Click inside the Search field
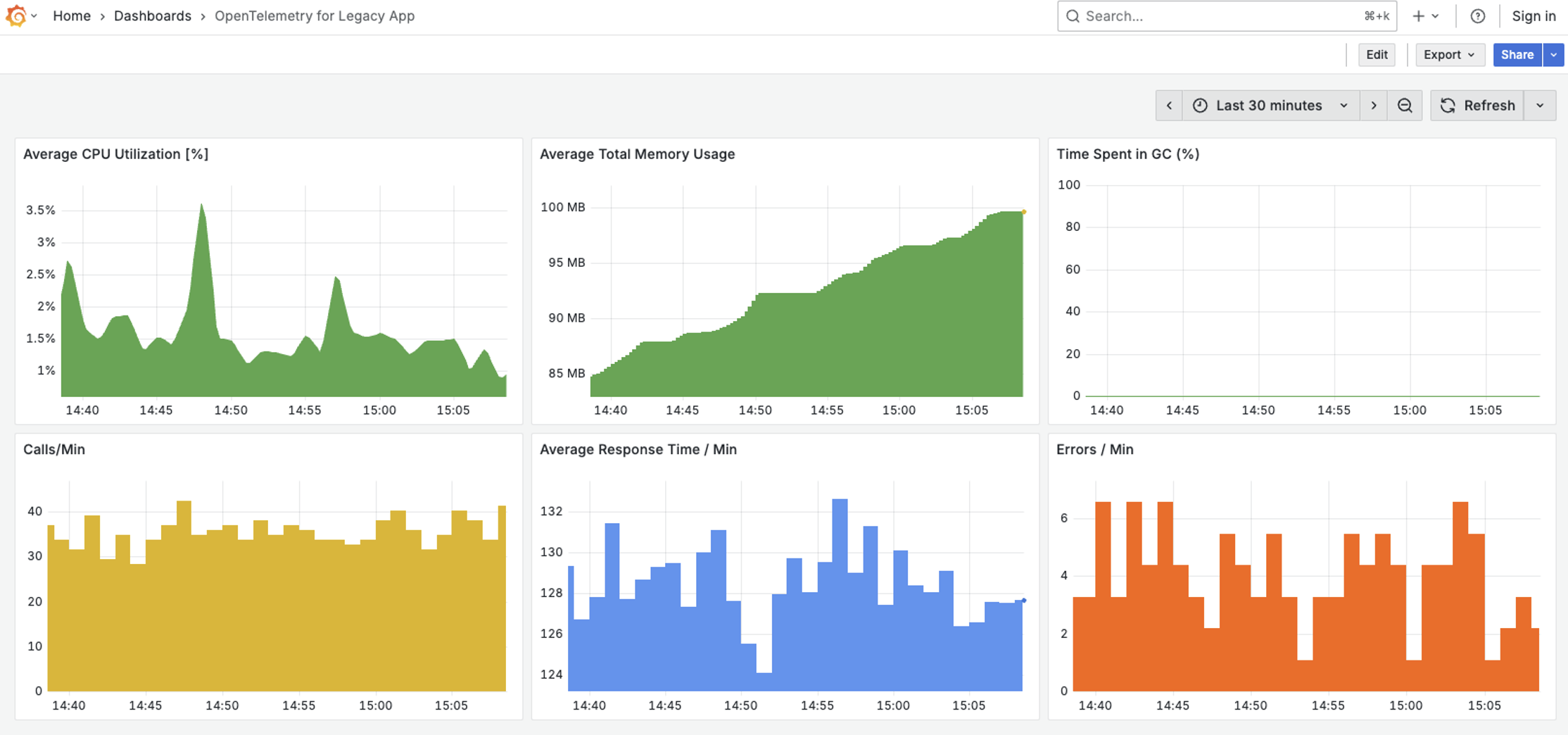 (1226, 15)
